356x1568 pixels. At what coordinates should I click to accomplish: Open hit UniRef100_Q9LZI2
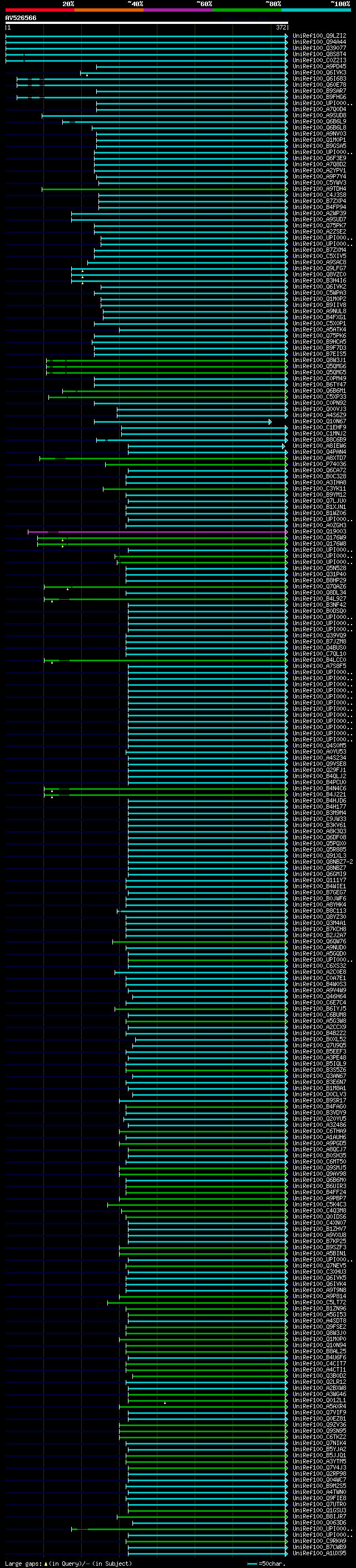319,36
